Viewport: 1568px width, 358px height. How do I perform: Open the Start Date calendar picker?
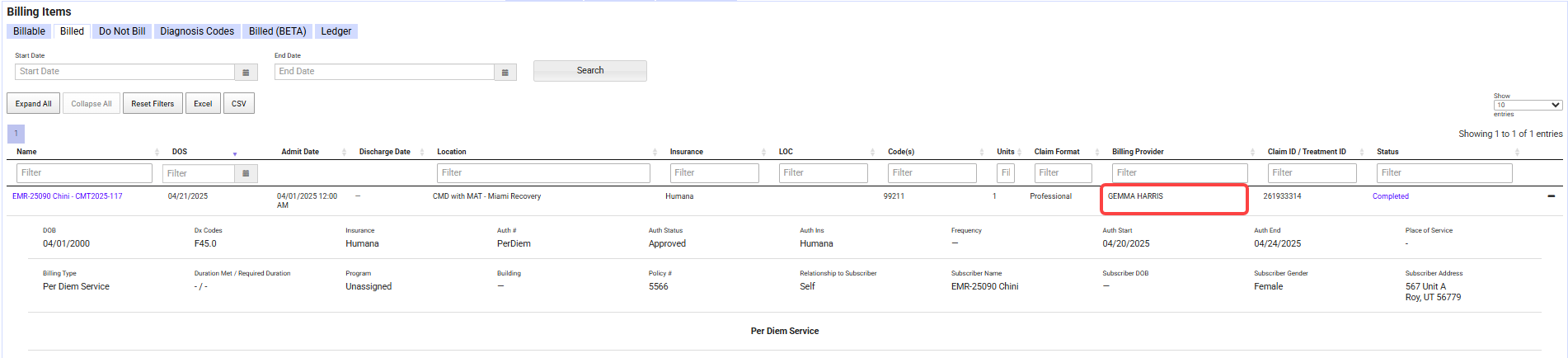click(x=246, y=73)
